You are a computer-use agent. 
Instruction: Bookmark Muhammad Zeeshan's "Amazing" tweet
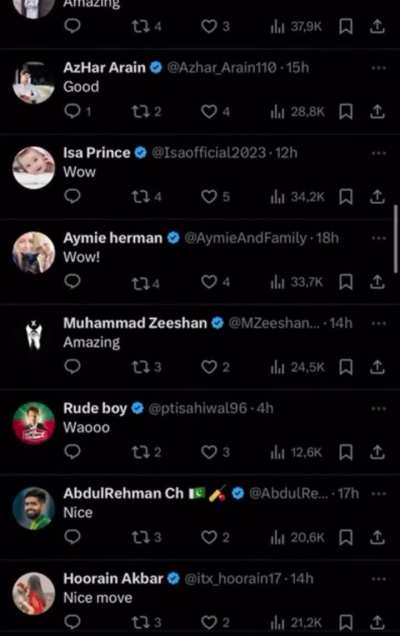346,367
